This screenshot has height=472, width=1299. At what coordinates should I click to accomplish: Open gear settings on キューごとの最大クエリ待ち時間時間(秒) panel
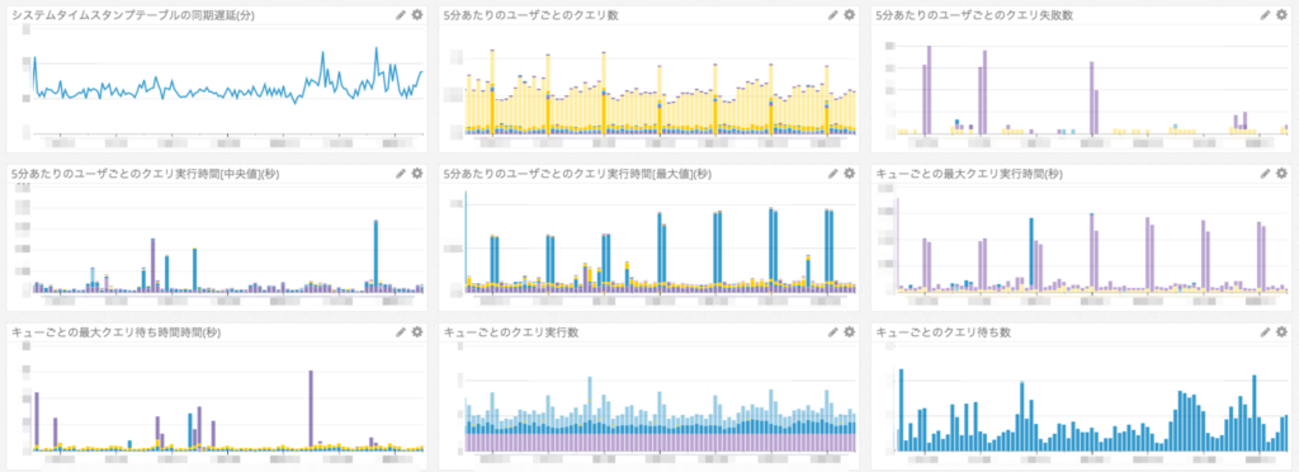[416, 331]
